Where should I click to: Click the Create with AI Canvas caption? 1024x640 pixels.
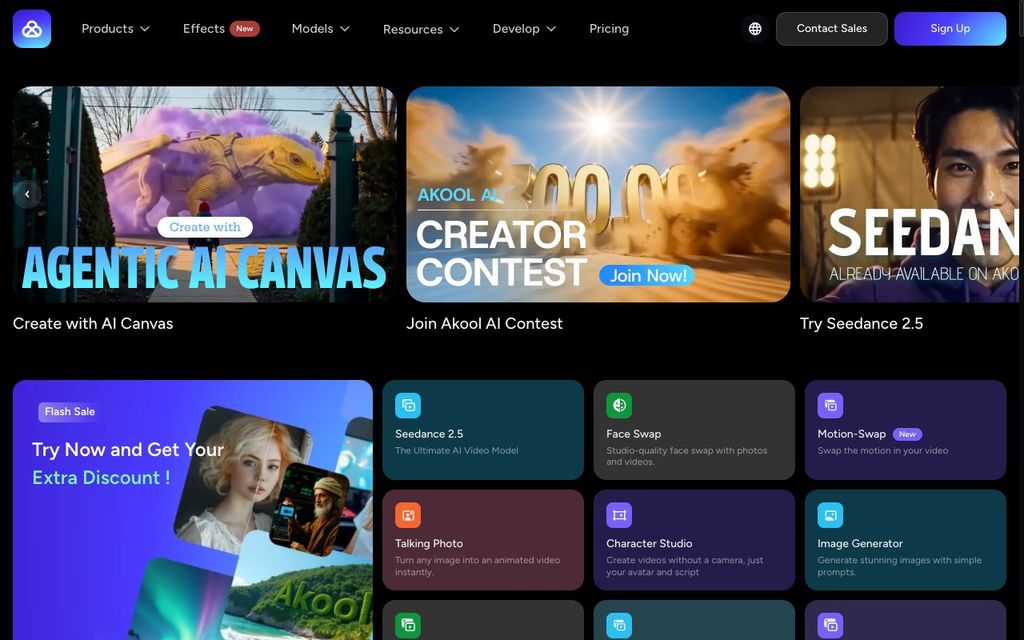coord(93,324)
